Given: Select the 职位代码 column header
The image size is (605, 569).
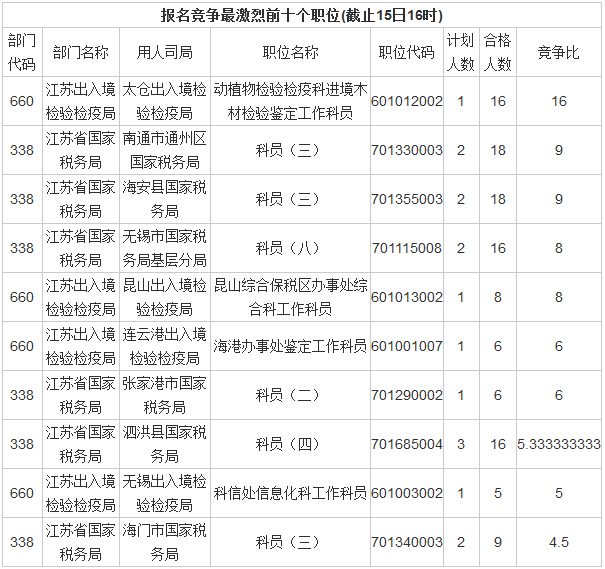Looking at the screenshot, I should pos(407,52).
